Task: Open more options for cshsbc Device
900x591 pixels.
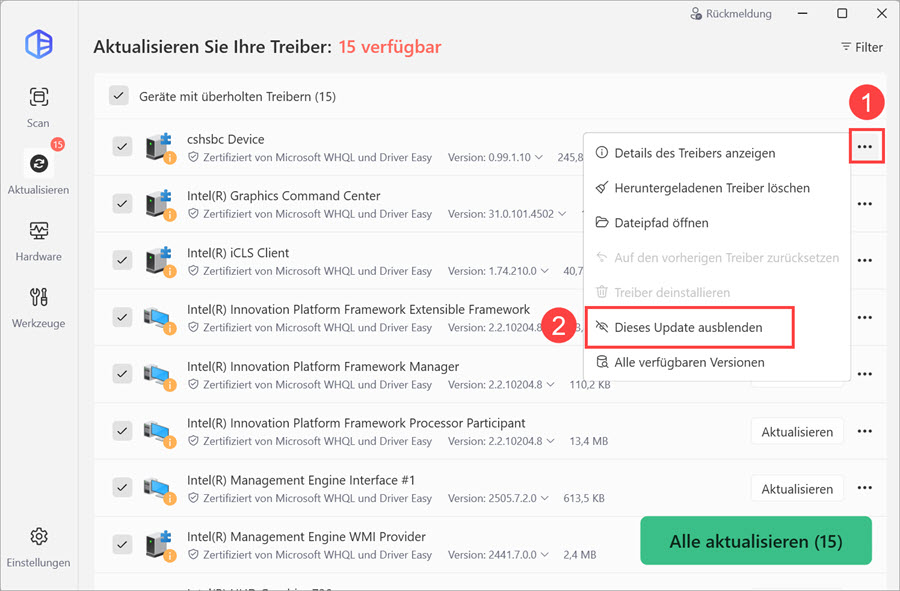Action: point(865,147)
